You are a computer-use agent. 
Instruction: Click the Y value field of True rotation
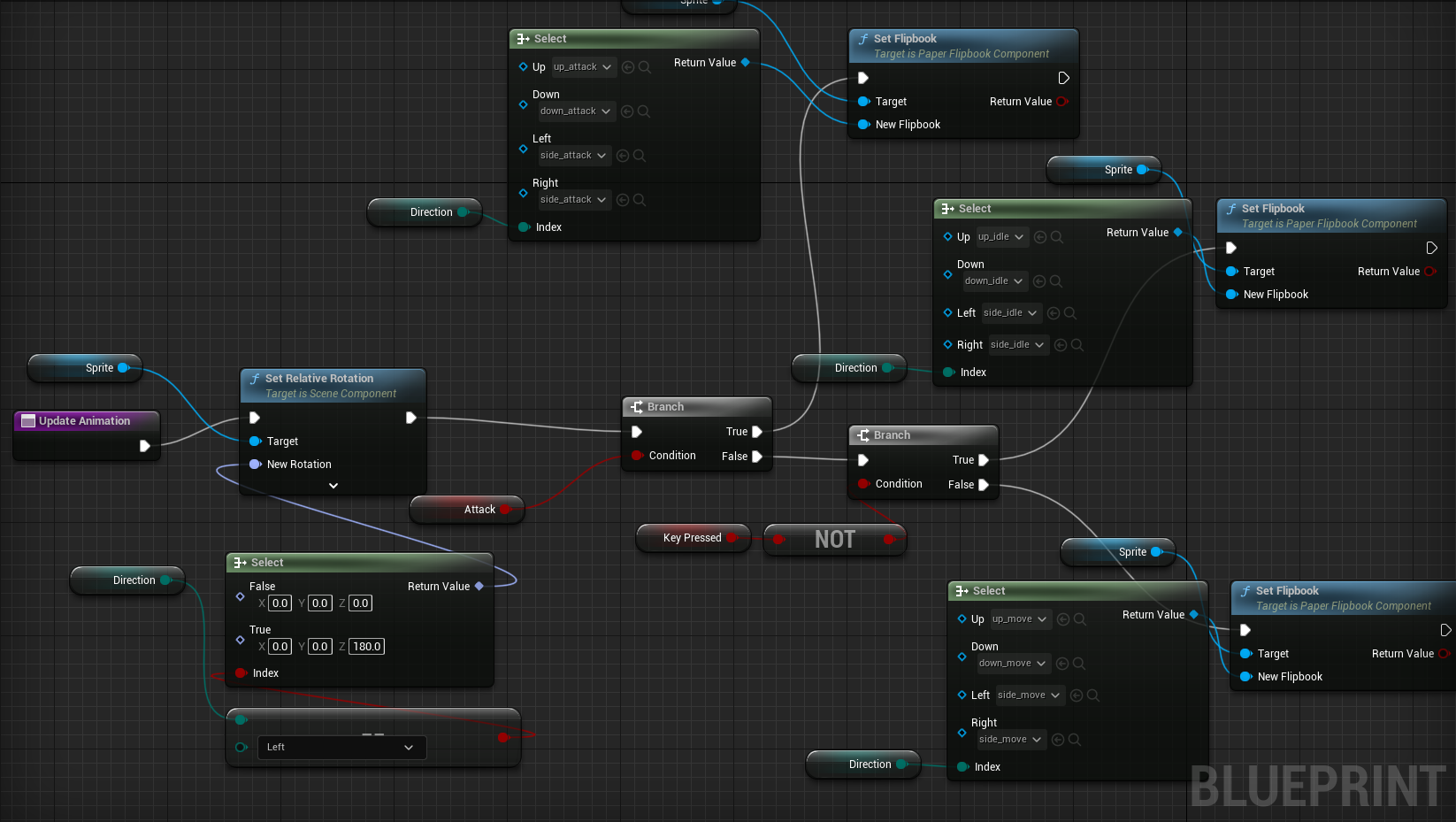[x=320, y=647]
